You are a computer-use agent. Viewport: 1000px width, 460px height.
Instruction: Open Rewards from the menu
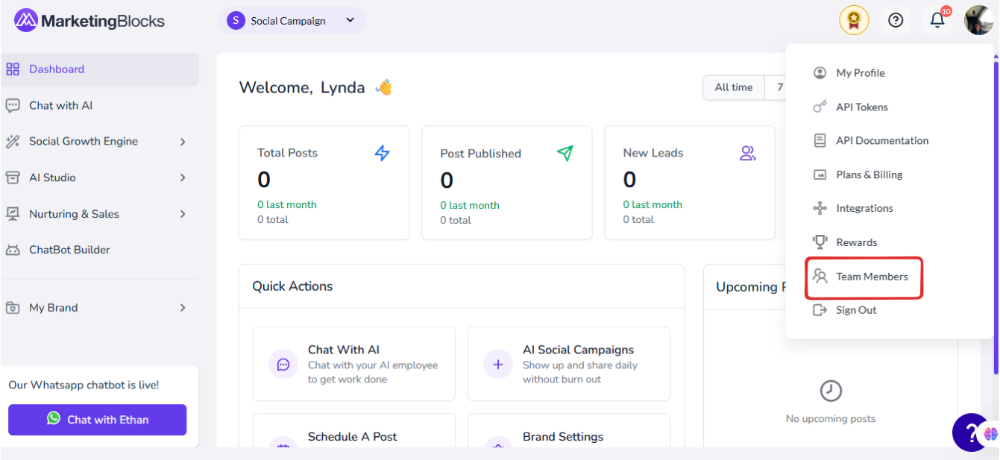pyautogui.click(x=859, y=242)
